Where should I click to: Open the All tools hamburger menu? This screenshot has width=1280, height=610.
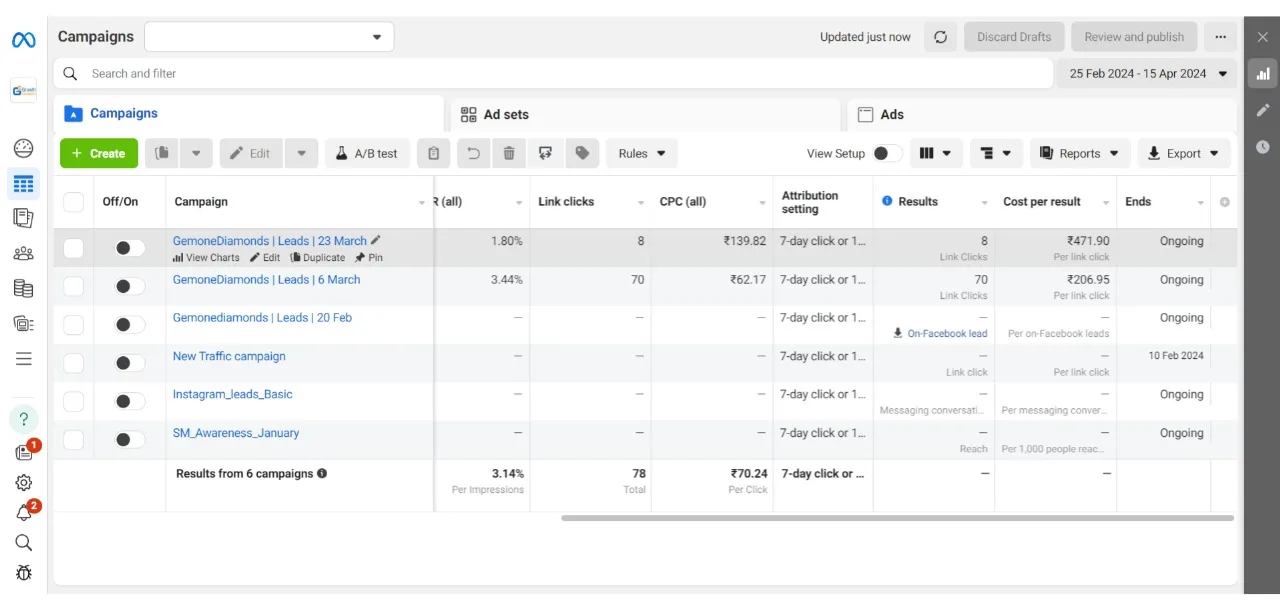coord(23,358)
